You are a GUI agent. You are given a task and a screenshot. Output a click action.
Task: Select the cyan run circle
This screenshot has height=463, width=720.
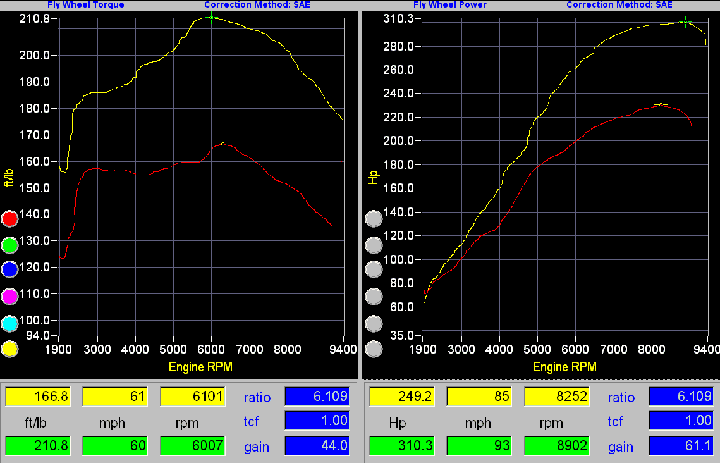point(11,323)
